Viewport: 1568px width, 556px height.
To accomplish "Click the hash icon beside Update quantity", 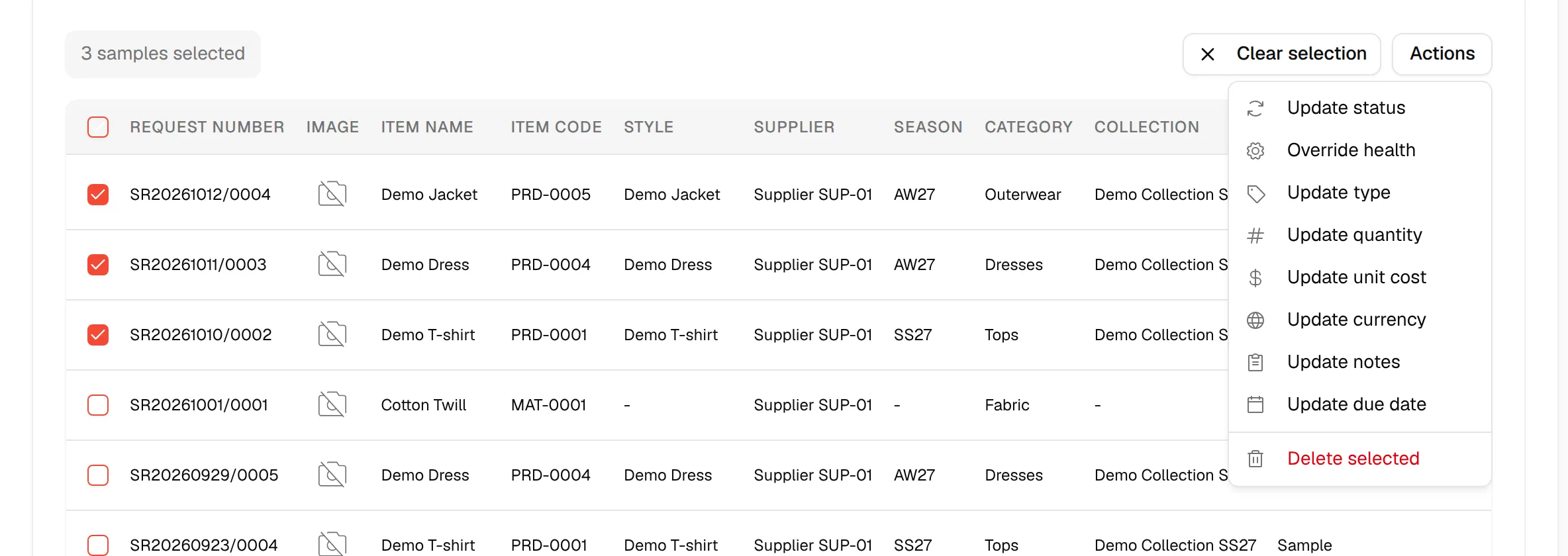I will coord(1255,235).
